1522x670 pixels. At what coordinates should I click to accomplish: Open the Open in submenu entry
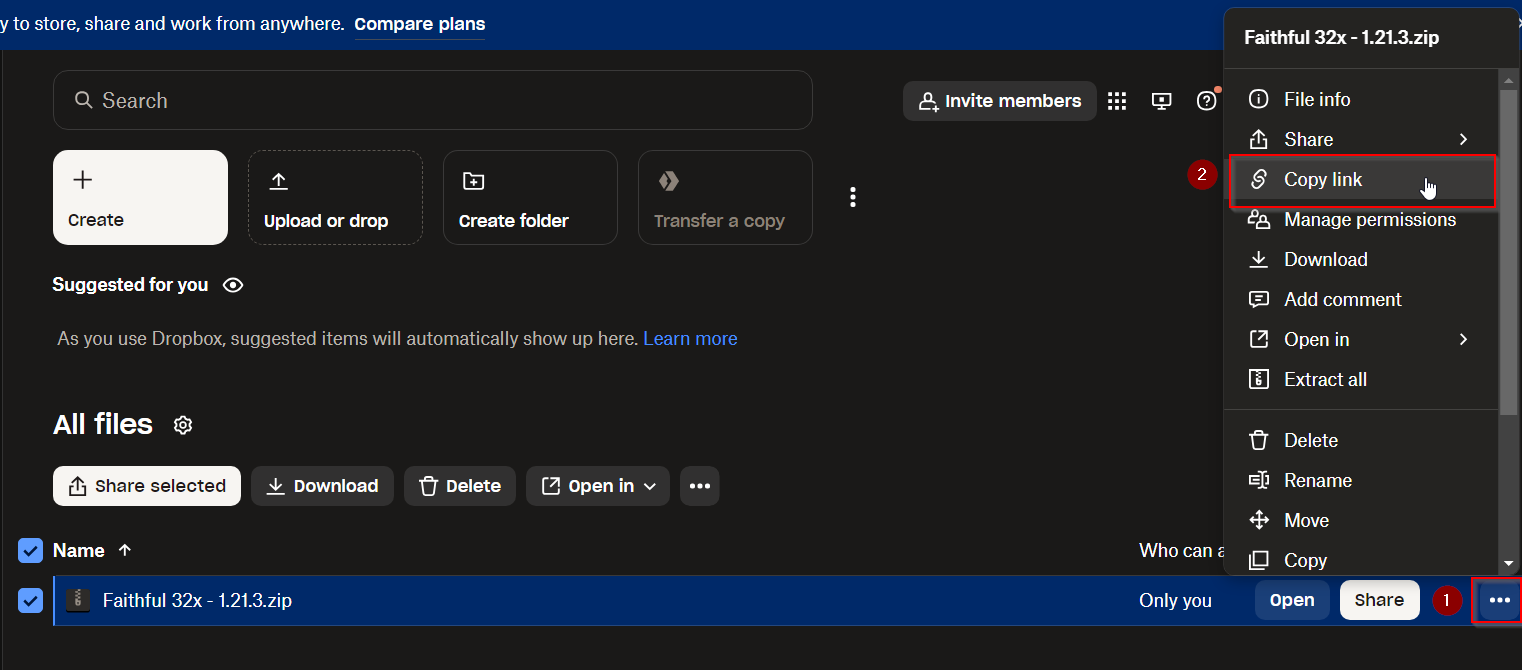pyautogui.click(x=1361, y=339)
